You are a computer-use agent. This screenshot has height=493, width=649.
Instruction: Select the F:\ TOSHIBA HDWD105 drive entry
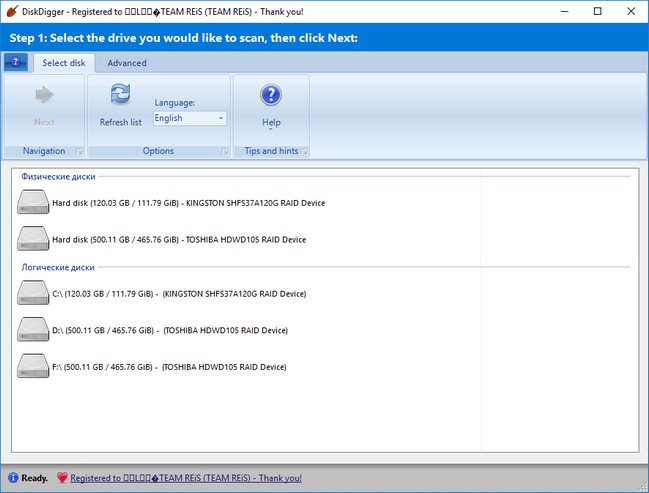(x=169, y=367)
